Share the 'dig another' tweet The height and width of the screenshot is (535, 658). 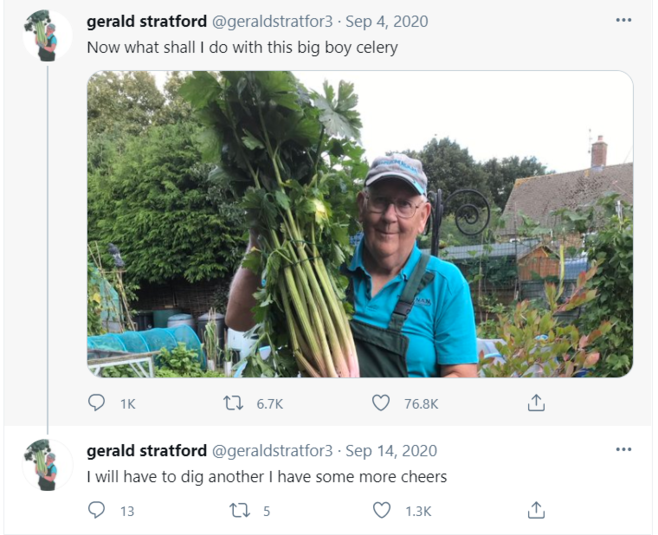coord(536,511)
